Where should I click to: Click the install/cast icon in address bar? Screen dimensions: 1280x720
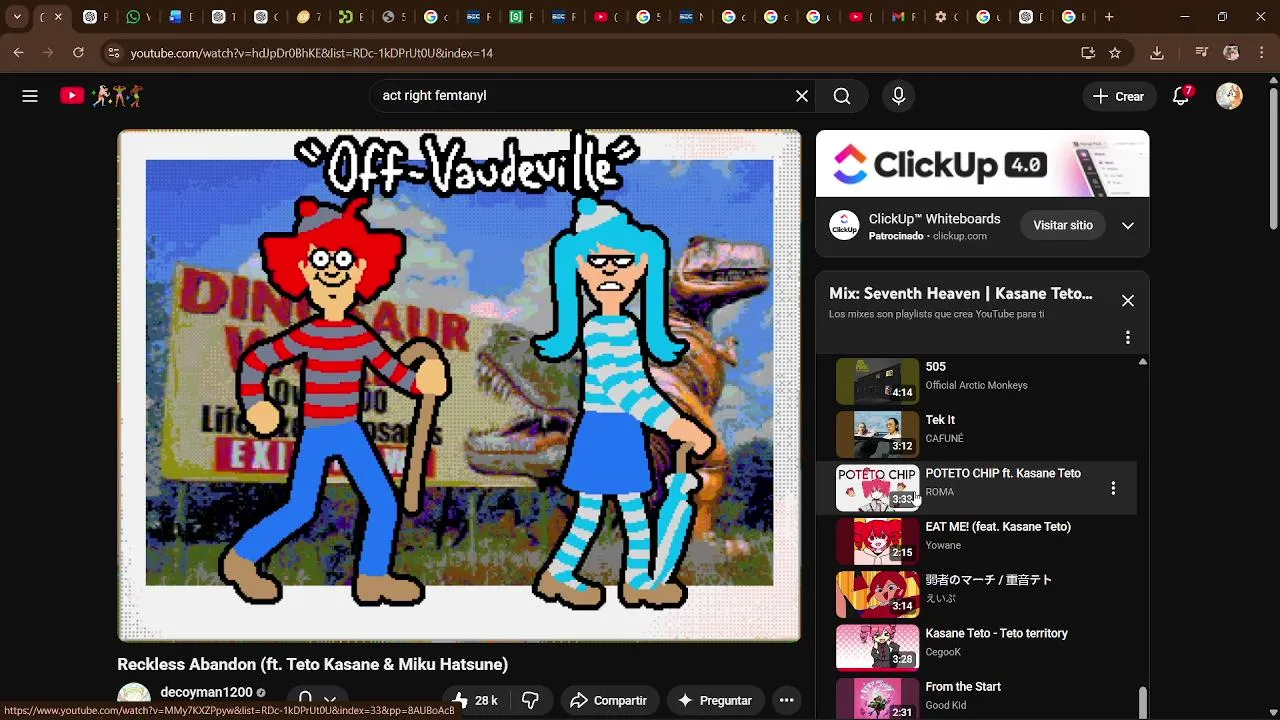tap(1088, 53)
